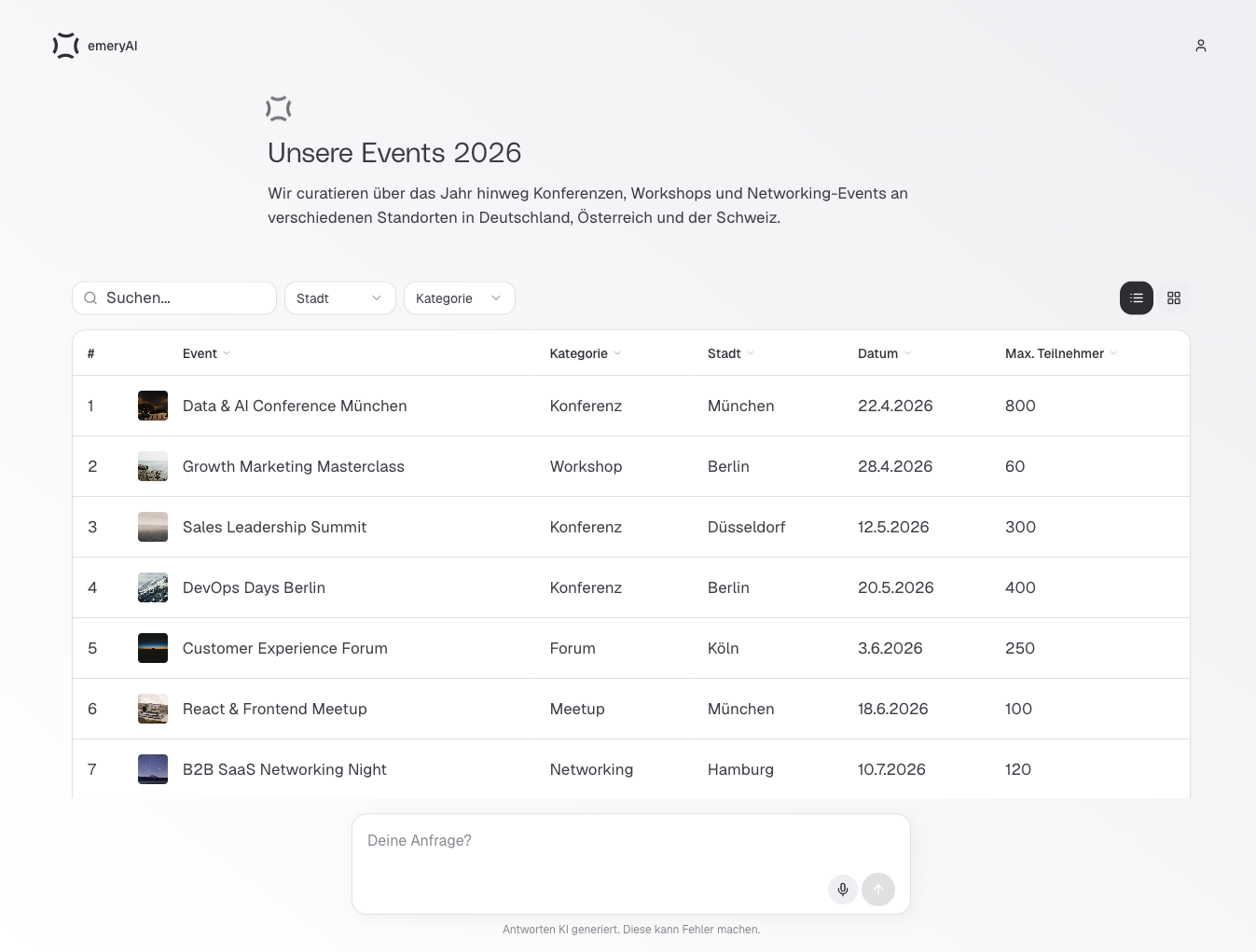Open thumbnail of Customer Experience Forum
This screenshot has width=1256, height=952.
click(153, 648)
